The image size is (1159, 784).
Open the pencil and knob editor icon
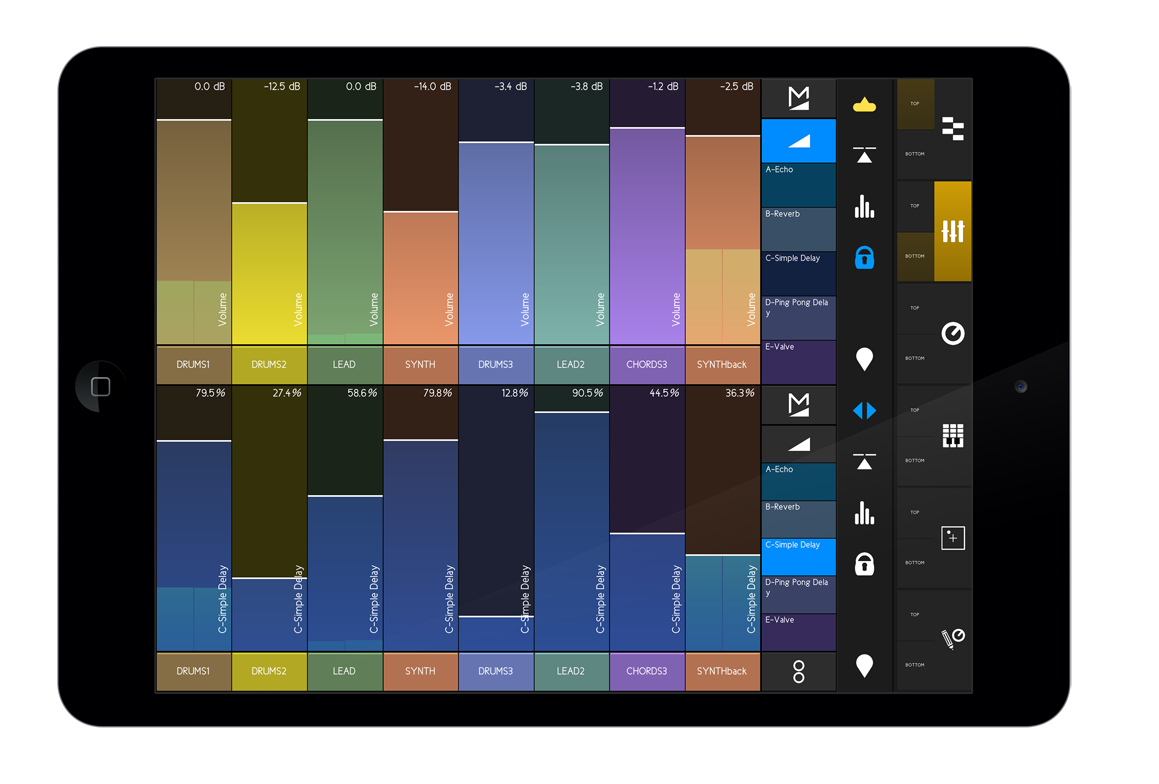tap(952, 640)
